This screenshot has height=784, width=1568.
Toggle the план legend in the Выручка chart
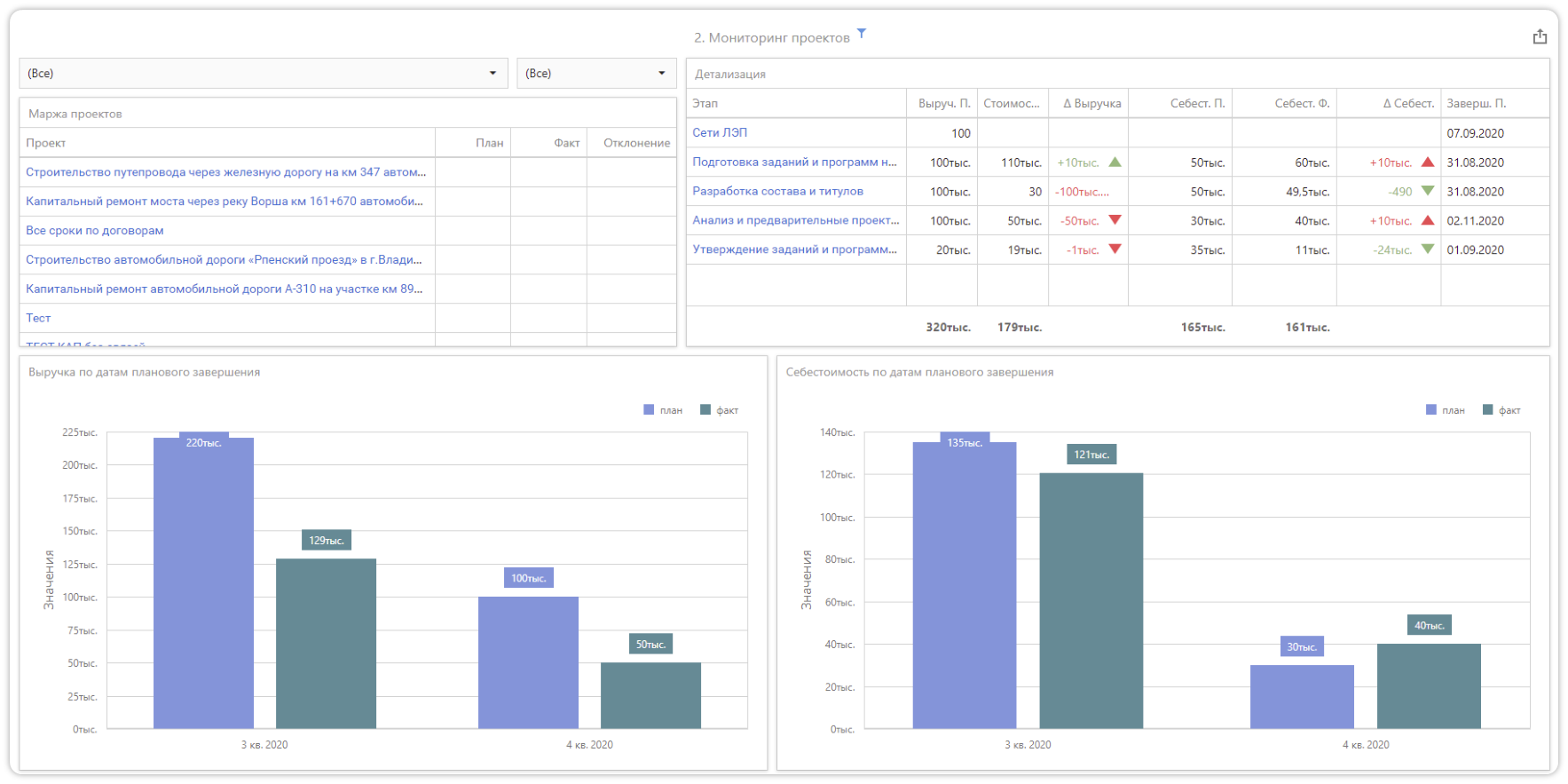click(663, 410)
